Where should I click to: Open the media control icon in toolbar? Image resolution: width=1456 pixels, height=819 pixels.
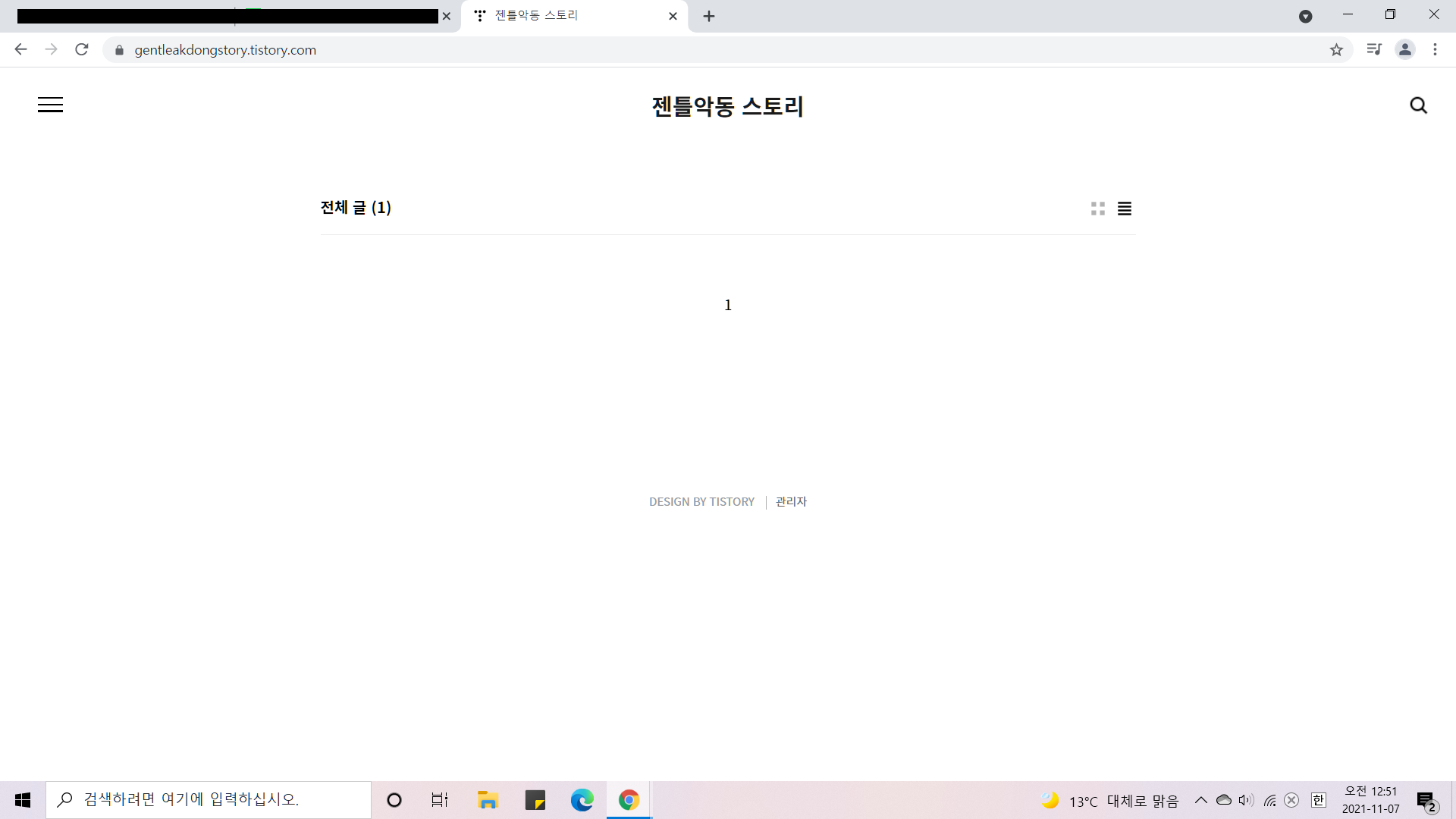tap(1374, 49)
